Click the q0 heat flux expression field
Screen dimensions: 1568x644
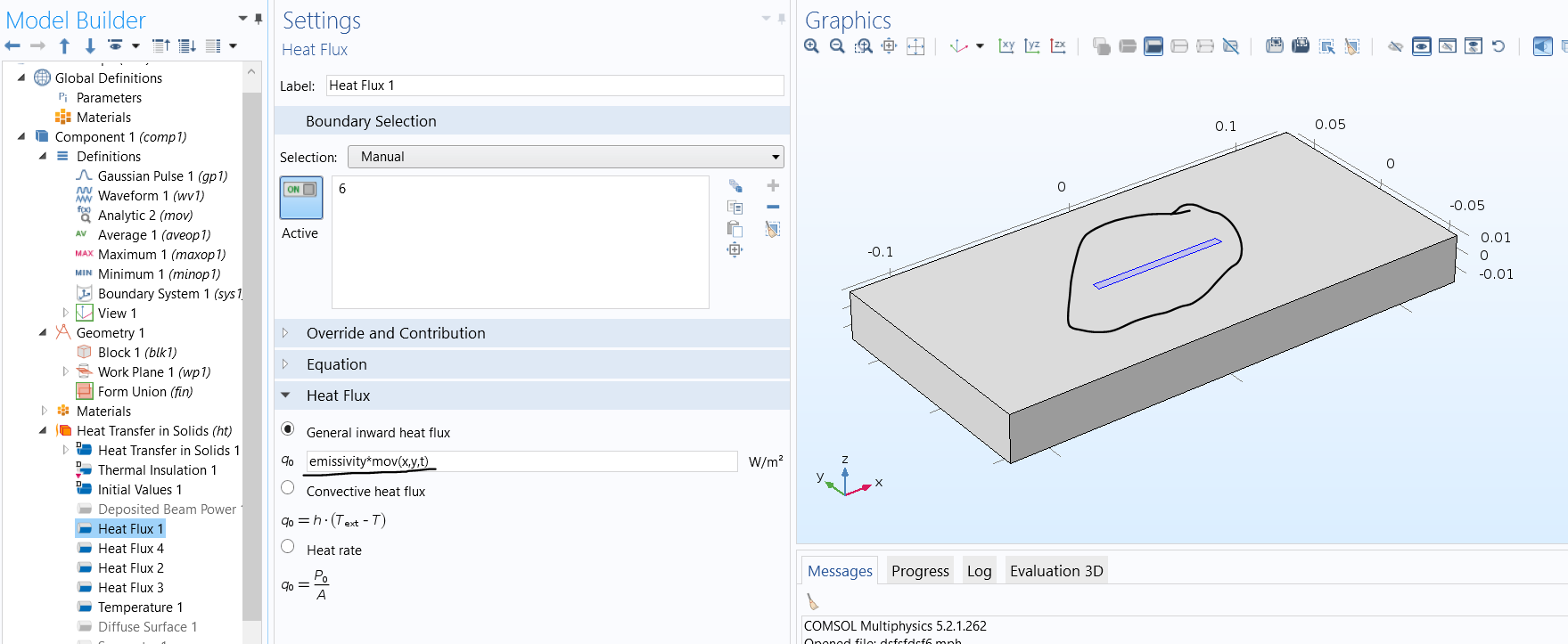[x=521, y=461]
